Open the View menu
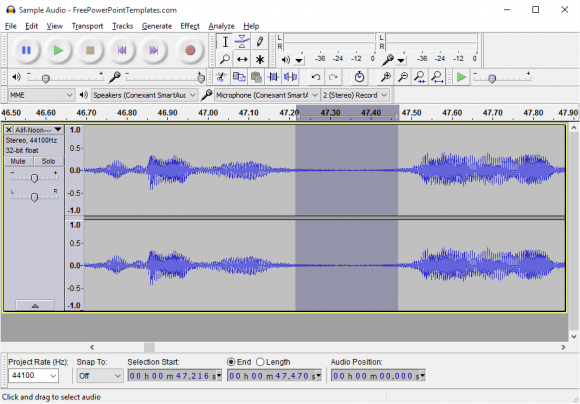580x404 pixels. (54, 26)
